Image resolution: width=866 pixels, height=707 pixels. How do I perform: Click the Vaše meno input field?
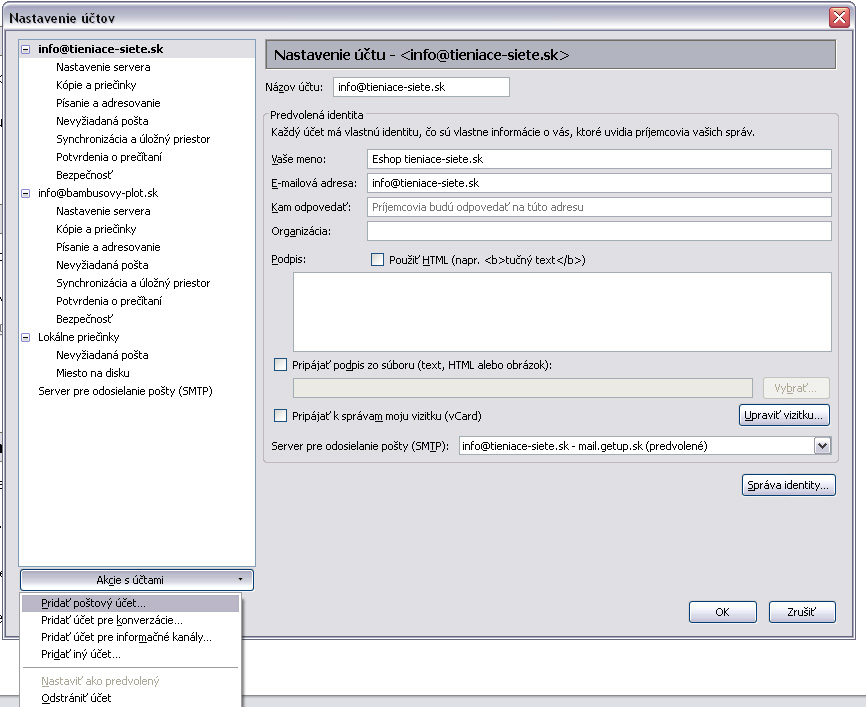[x=599, y=159]
